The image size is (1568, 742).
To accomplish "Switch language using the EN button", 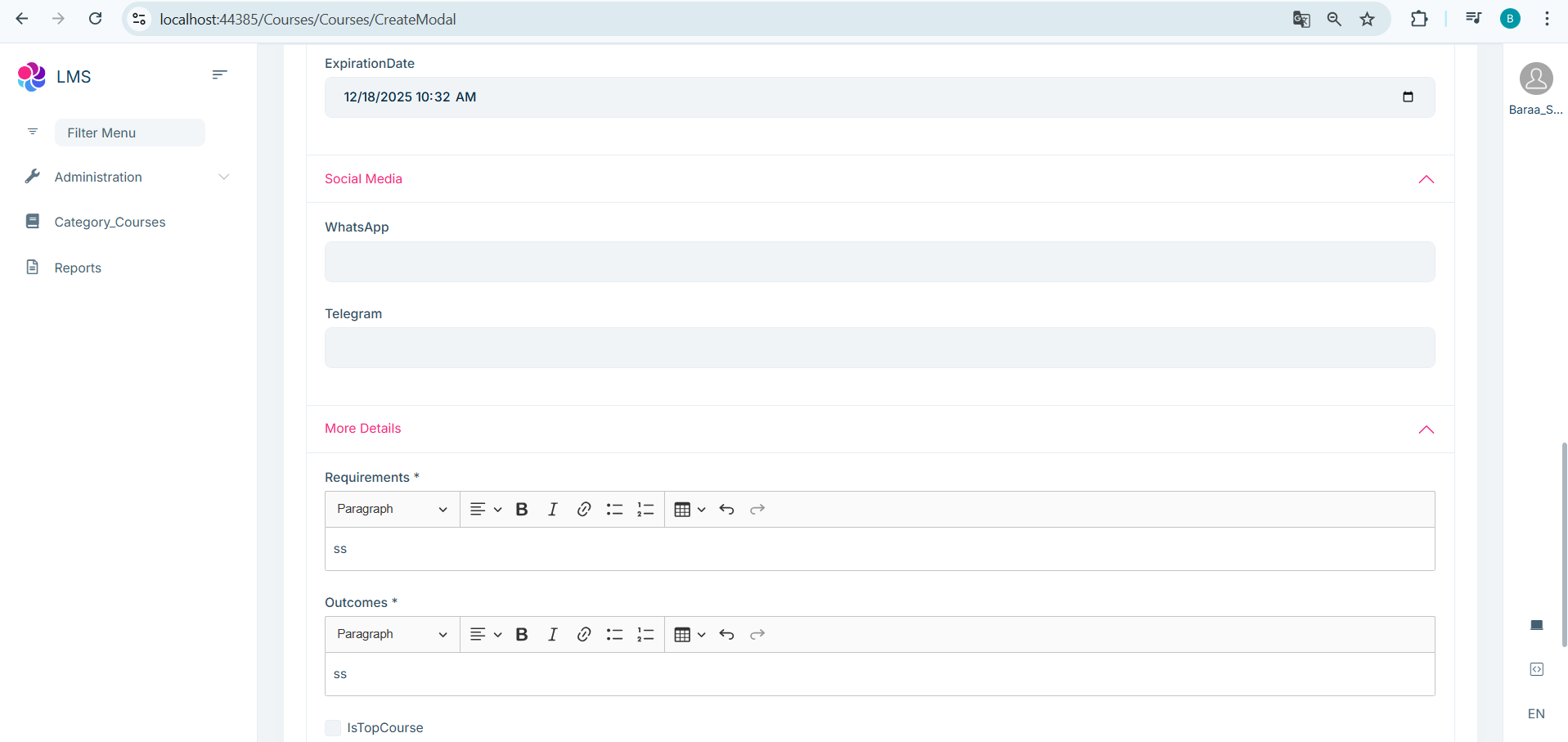I will pos(1536,714).
